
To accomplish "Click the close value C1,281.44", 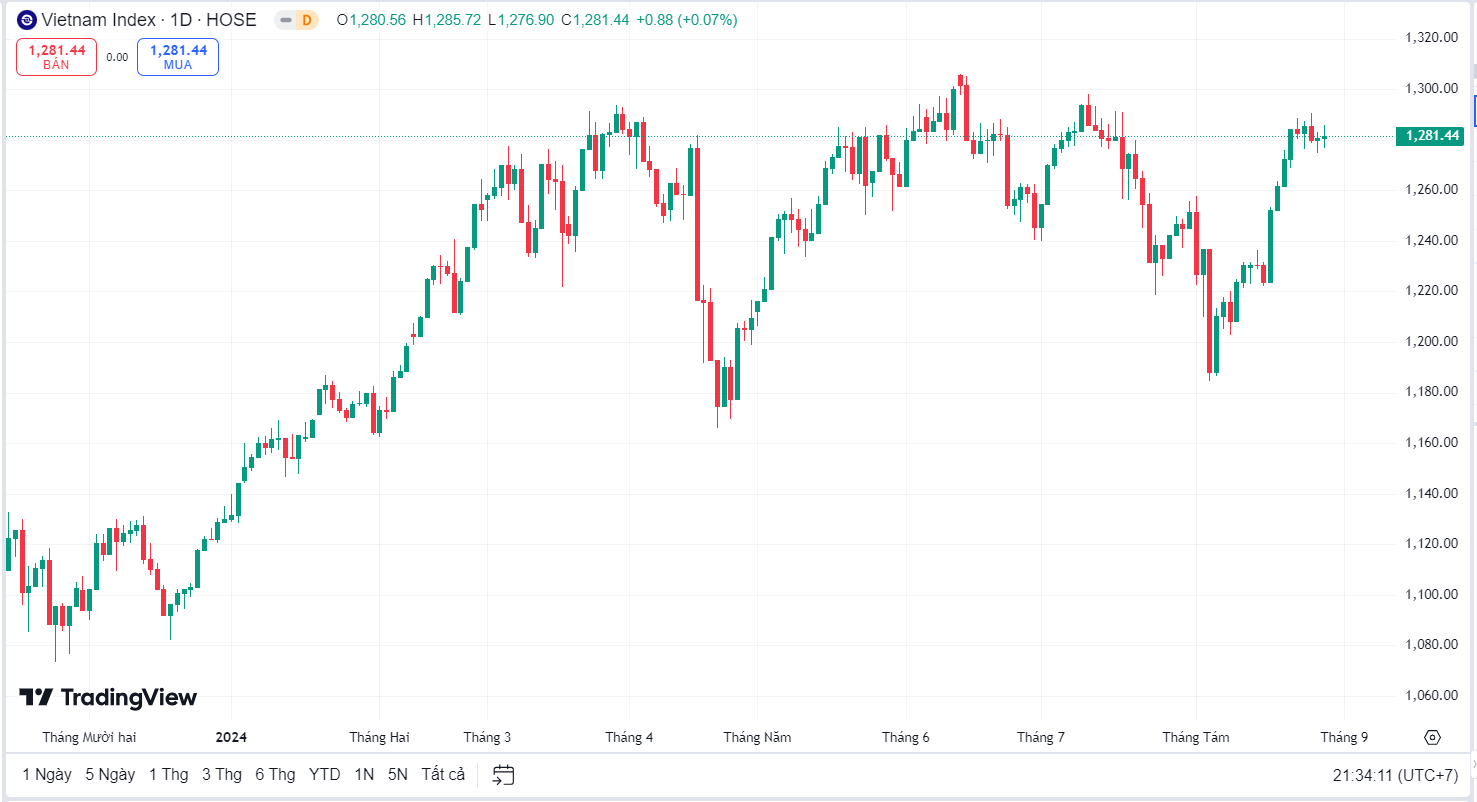I will click(595, 20).
